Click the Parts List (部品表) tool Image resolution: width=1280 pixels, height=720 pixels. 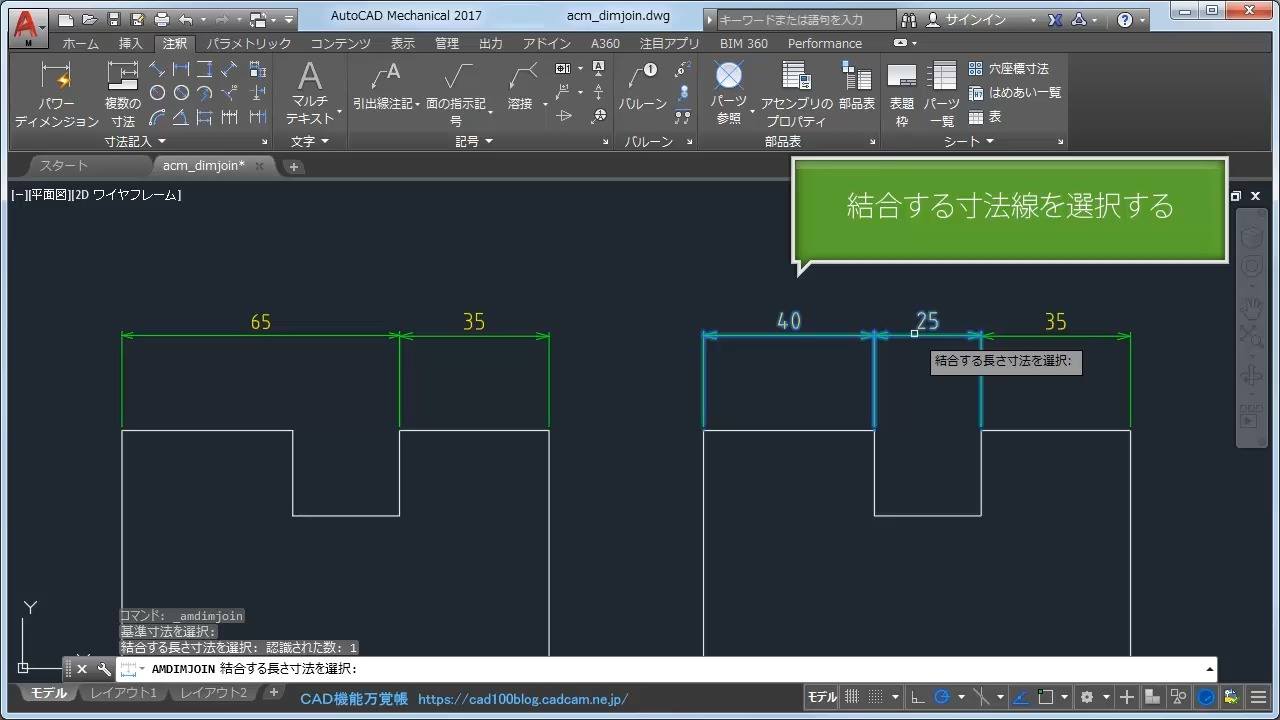point(857,88)
